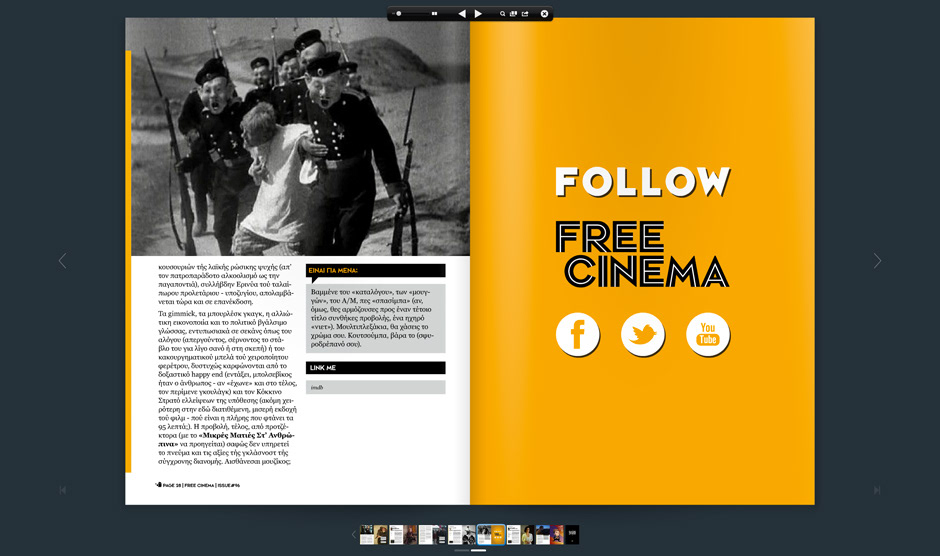
Task: Select the second active thumbnail page-group indicator
Action: (x=478, y=551)
